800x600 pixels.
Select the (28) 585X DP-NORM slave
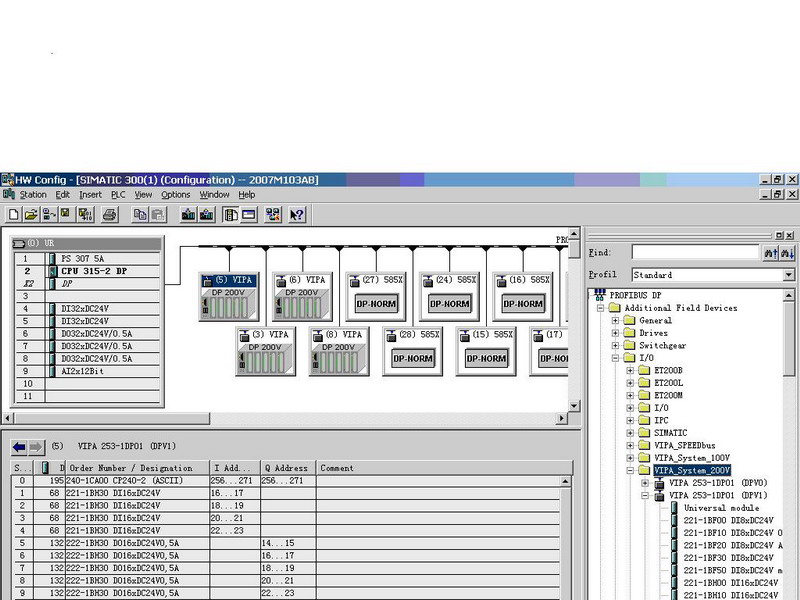[x=413, y=352]
